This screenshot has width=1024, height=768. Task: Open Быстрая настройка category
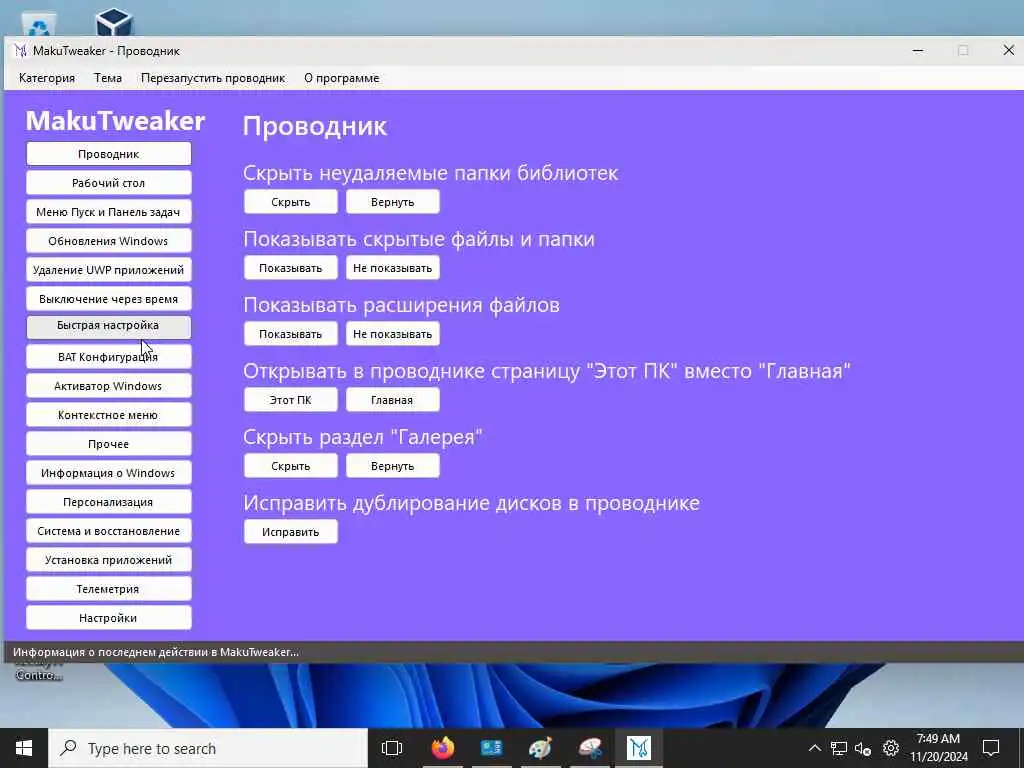(108, 327)
